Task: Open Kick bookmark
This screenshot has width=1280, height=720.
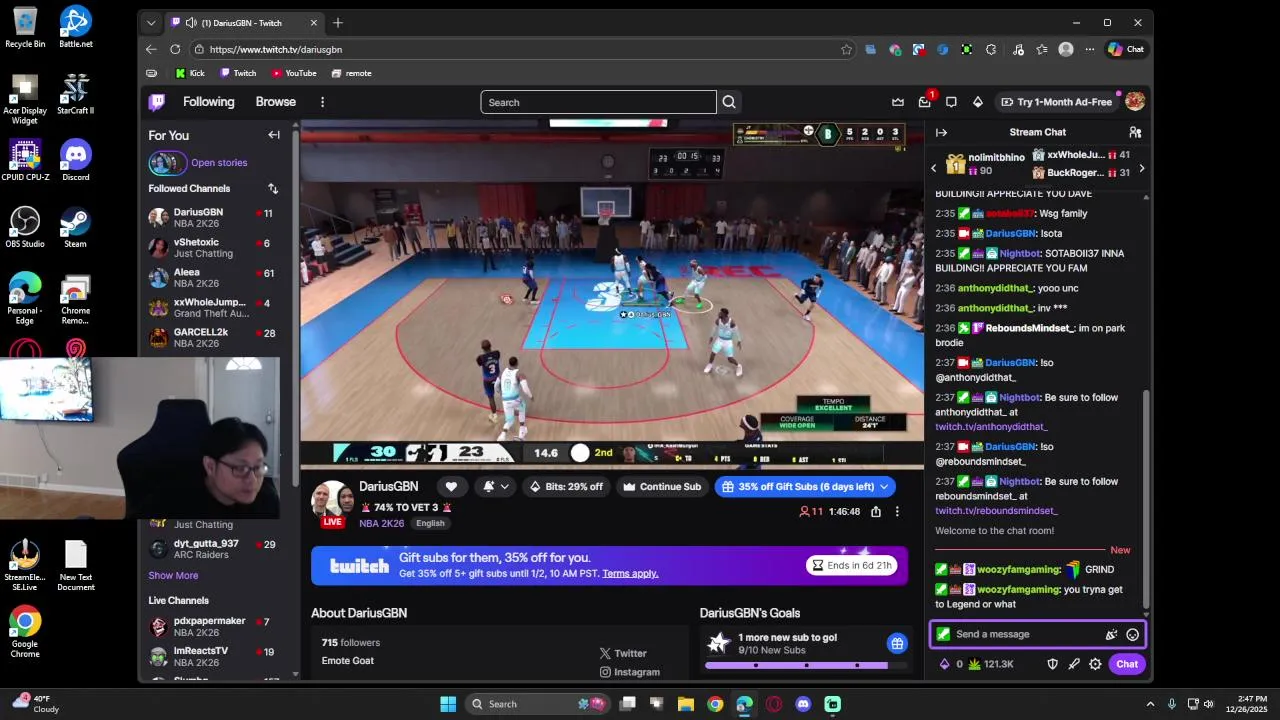Action: (x=190, y=73)
